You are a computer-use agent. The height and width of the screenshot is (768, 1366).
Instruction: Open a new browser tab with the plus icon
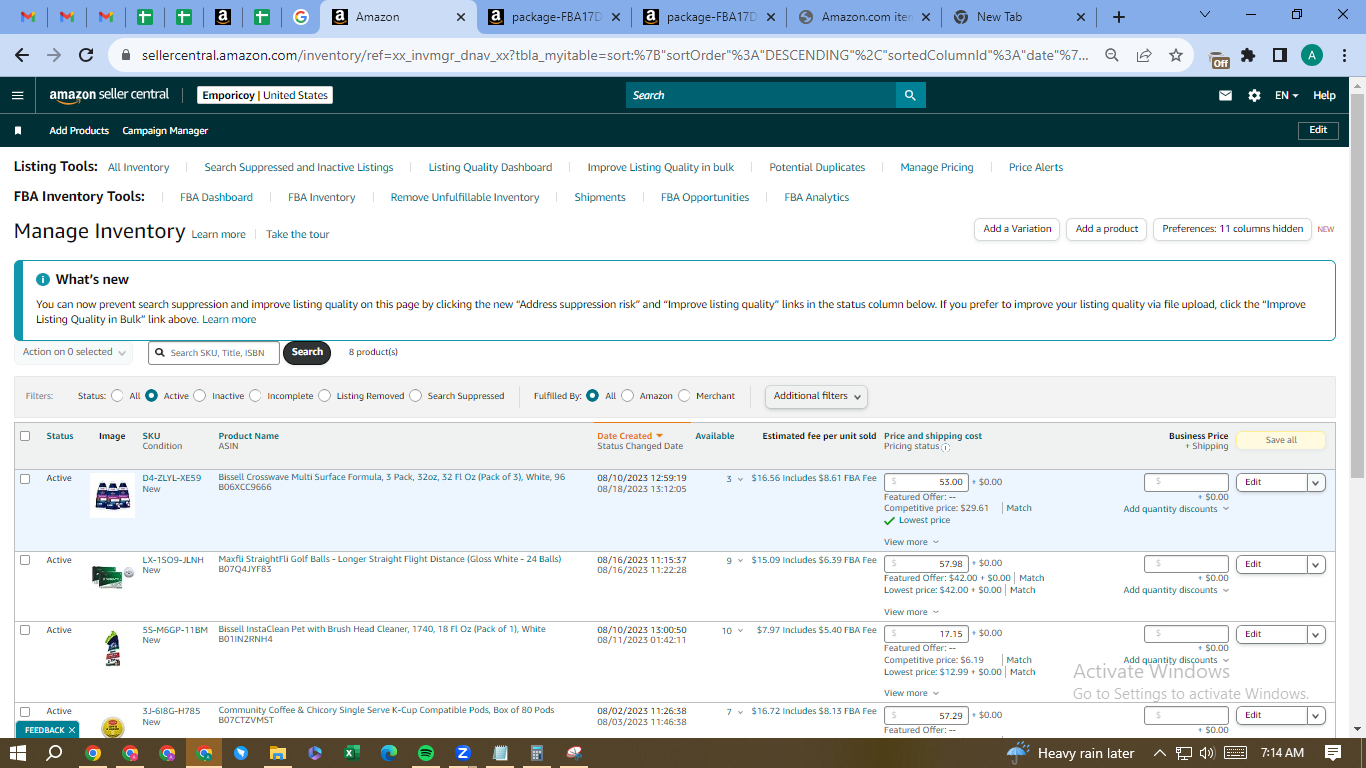tap(1119, 17)
